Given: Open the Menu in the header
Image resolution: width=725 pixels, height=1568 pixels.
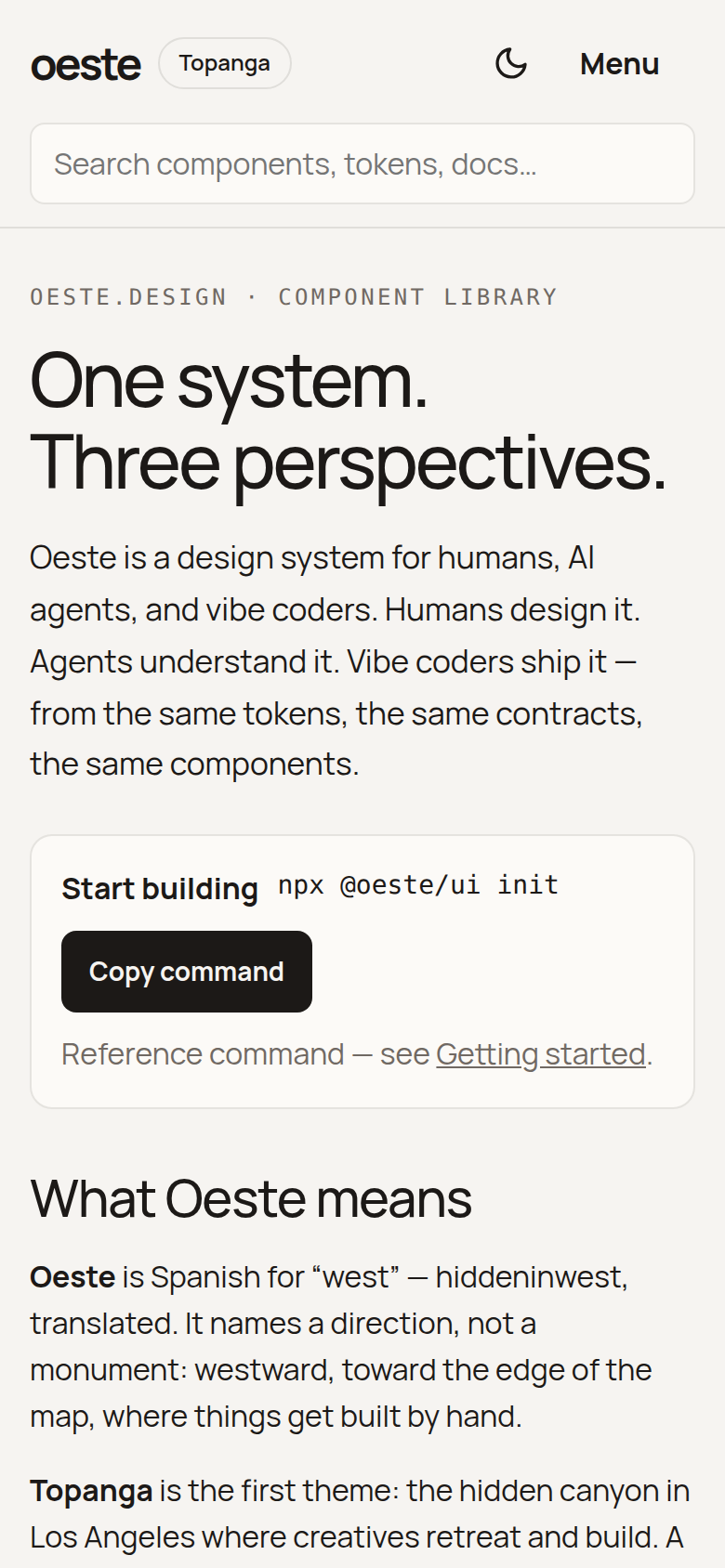Looking at the screenshot, I should click(619, 64).
